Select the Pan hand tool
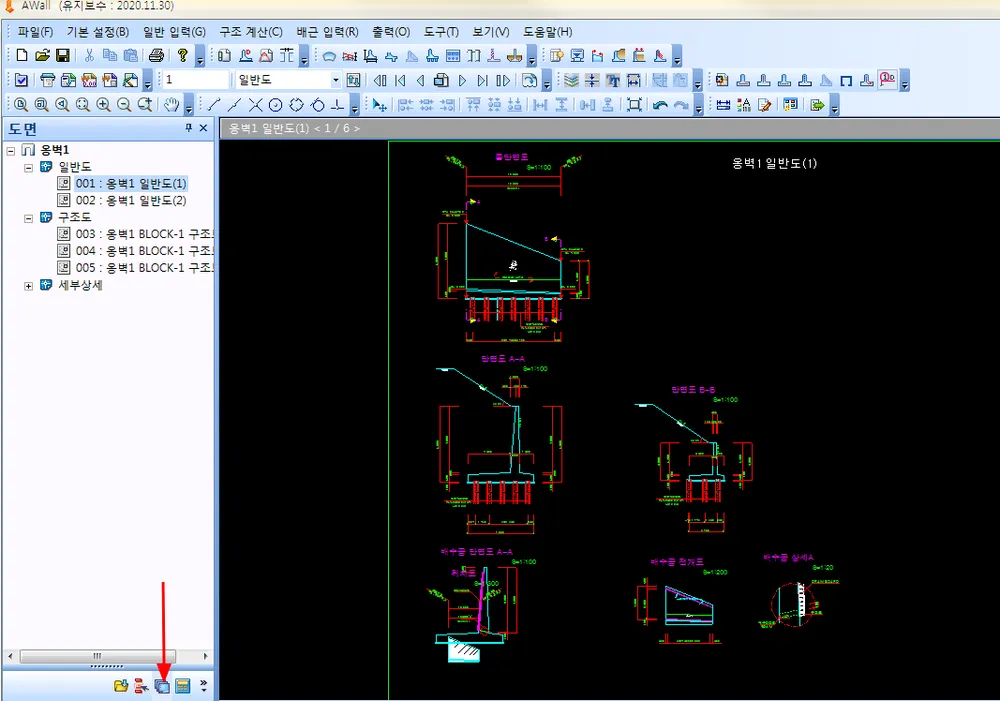 click(171, 104)
